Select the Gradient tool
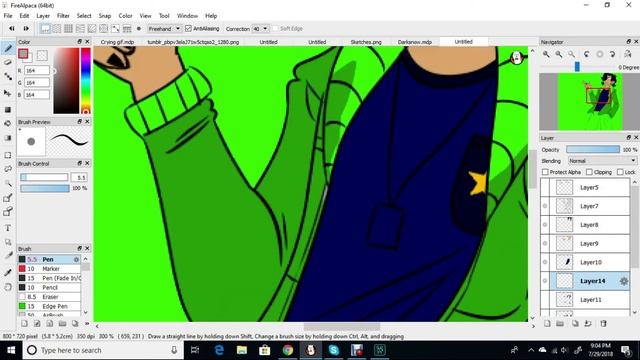Image resolution: width=640 pixels, height=360 pixels. click(8, 138)
